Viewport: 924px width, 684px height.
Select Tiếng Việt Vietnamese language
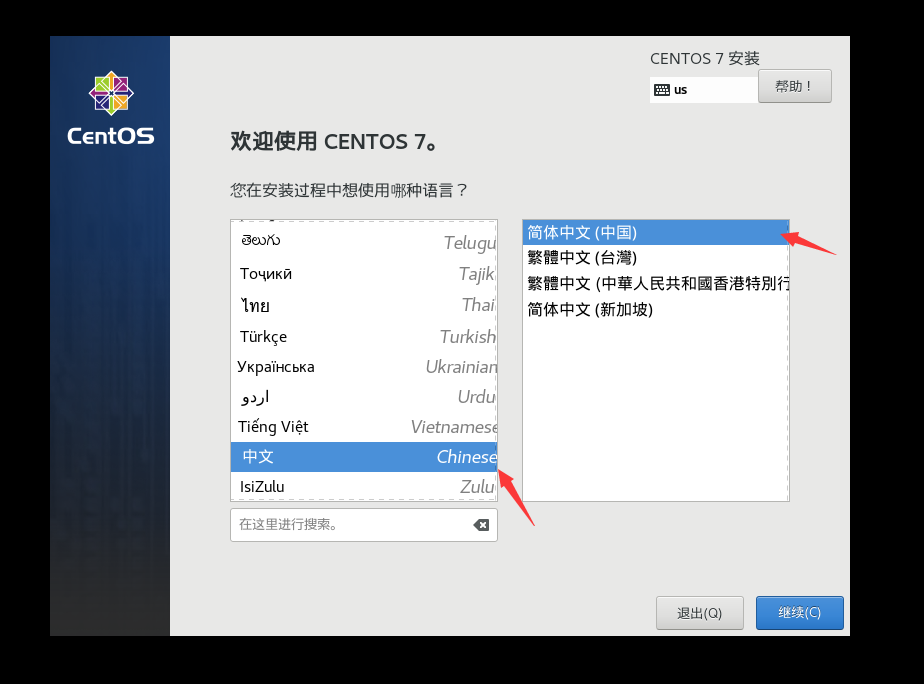364,427
